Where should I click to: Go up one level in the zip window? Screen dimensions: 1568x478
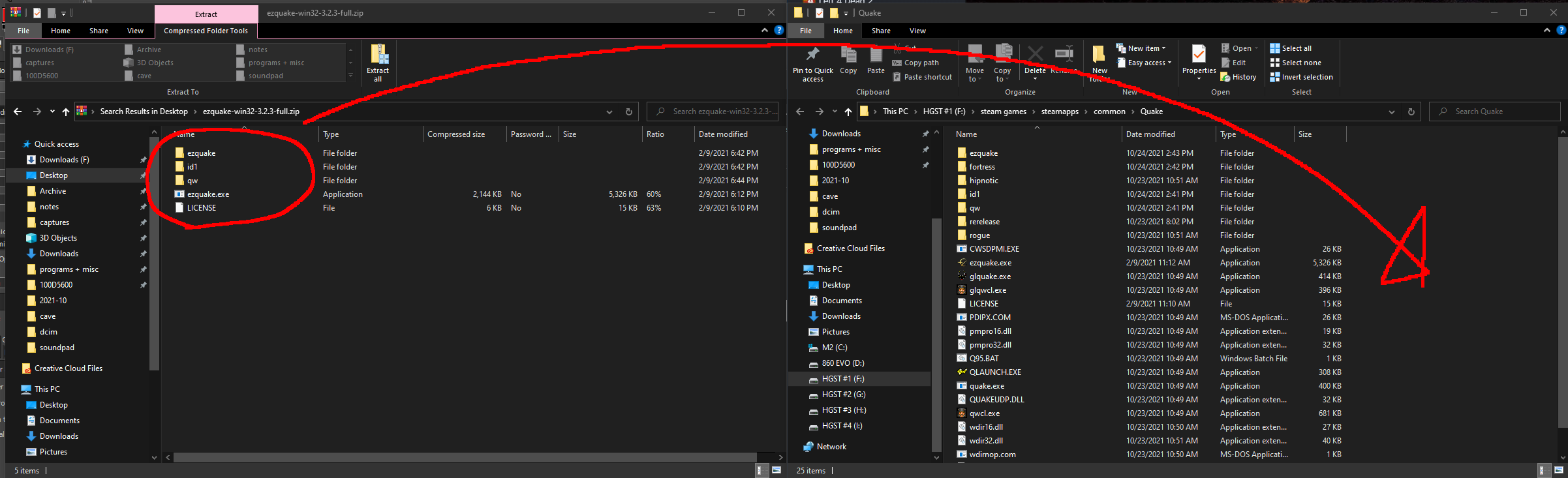coord(66,112)
